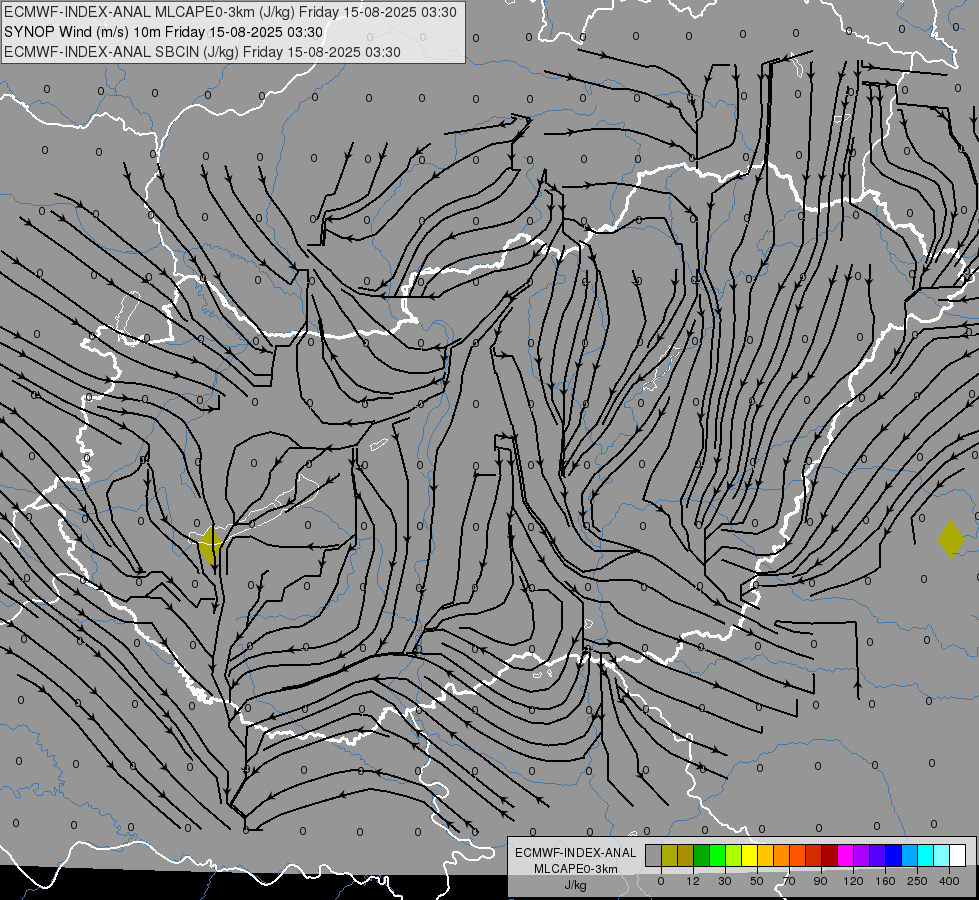Click the white legend swatch
The width and height of the screenshot is (979, 900).
pyautogui.click(x=958, y=855)
